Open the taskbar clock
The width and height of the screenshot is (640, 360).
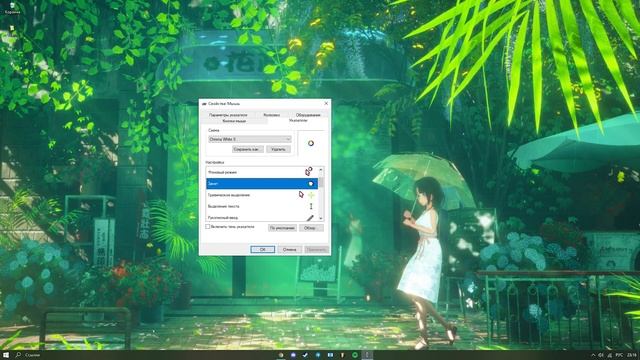632,355
